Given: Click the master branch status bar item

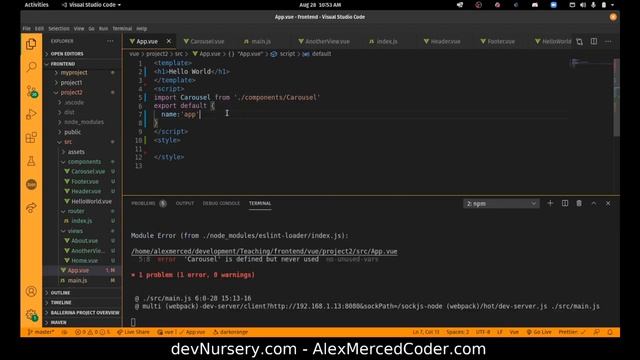Looking at the screenshot, I should tap(41, 332).
